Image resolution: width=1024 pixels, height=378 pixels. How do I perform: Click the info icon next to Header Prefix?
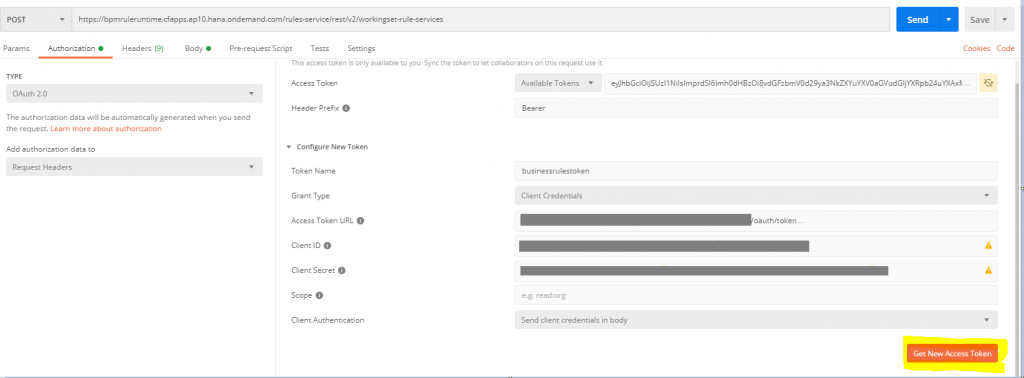pos(346,108)
